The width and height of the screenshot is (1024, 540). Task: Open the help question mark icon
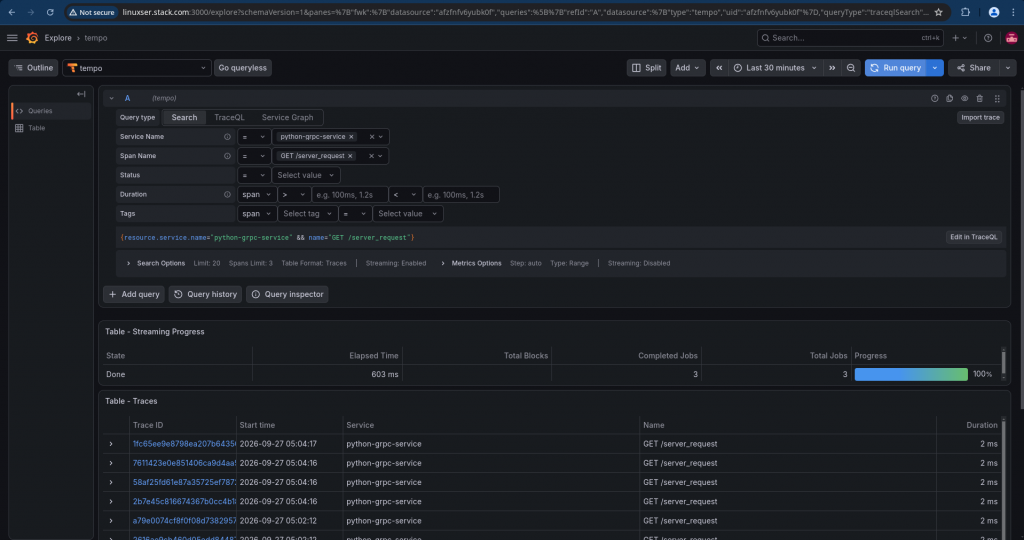tap(988, 38)
